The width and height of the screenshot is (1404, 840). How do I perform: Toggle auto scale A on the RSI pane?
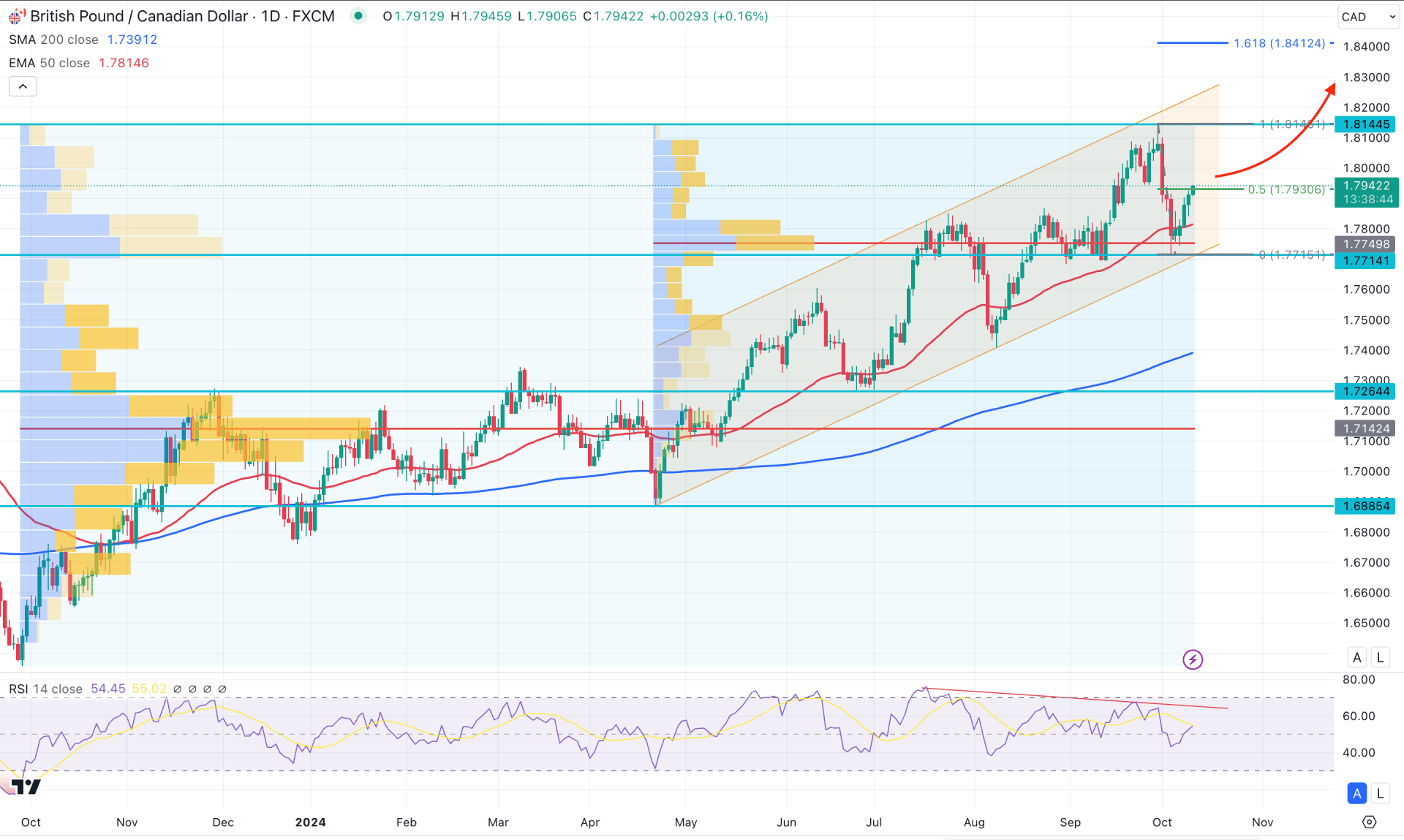point(1357,793)
